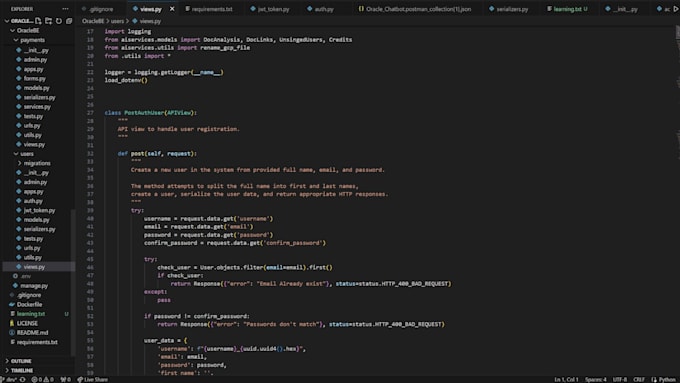Click the Run Python file play icon

676,9
